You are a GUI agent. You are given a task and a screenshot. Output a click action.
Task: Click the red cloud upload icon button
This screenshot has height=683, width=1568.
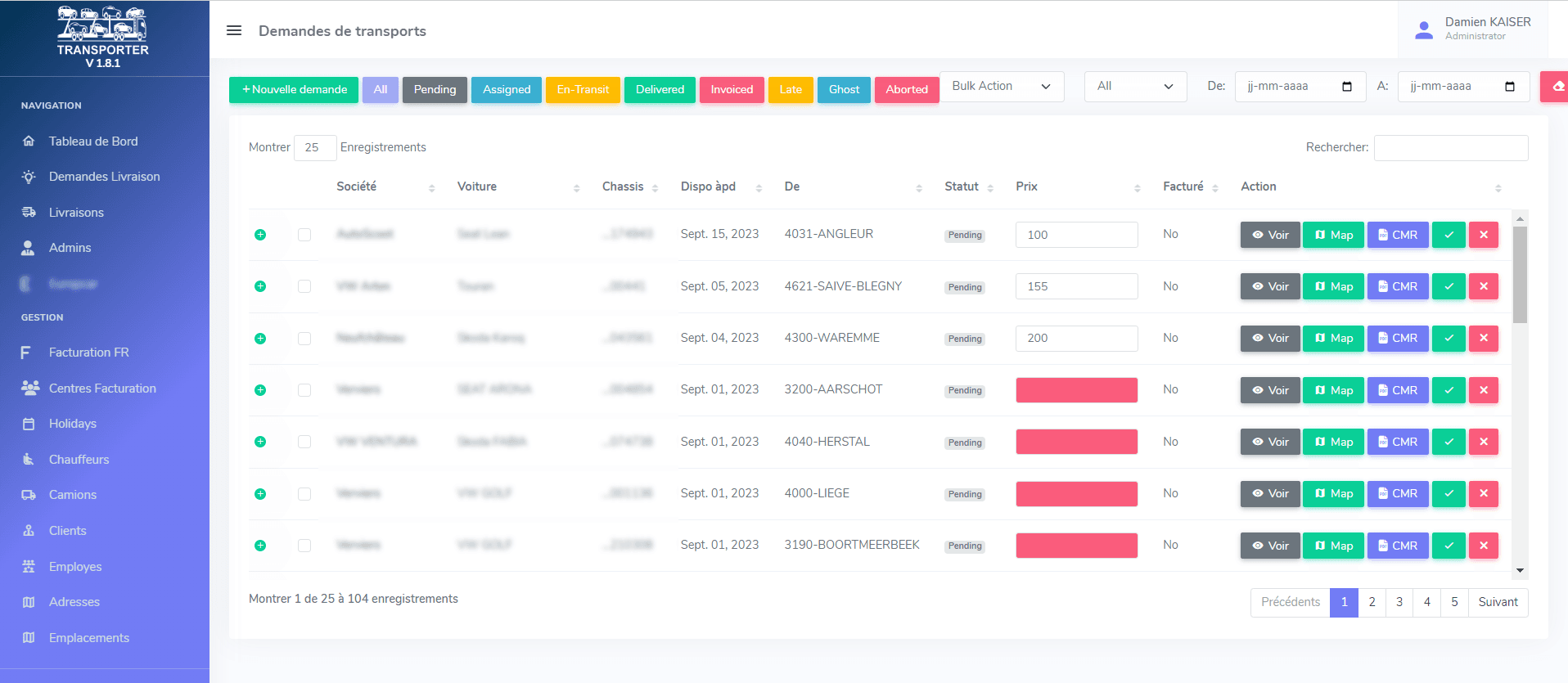1557,87
